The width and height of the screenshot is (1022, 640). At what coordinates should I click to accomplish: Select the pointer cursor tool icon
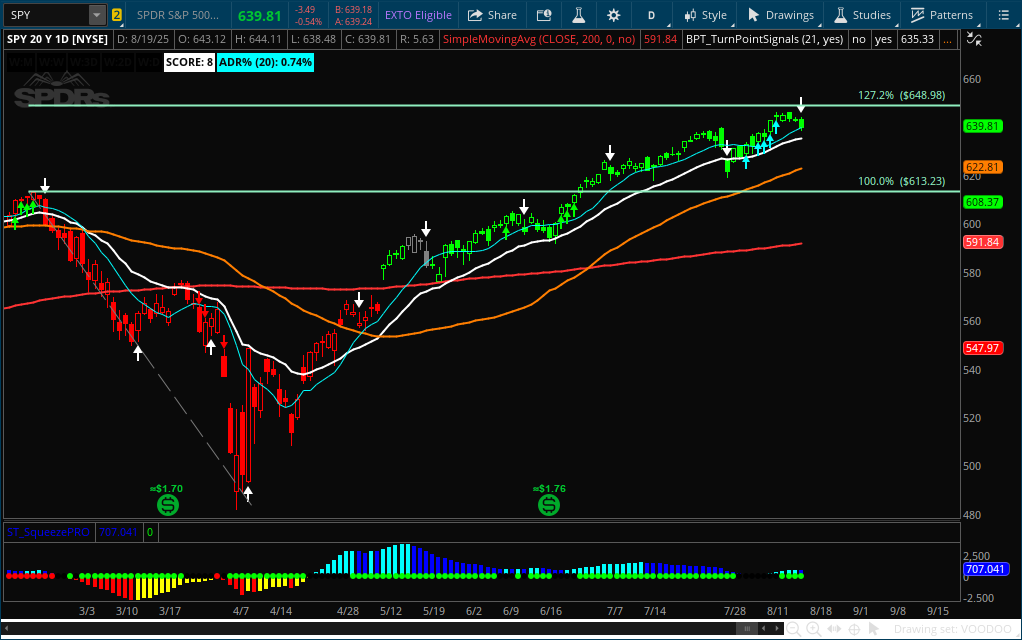point(874,629)
